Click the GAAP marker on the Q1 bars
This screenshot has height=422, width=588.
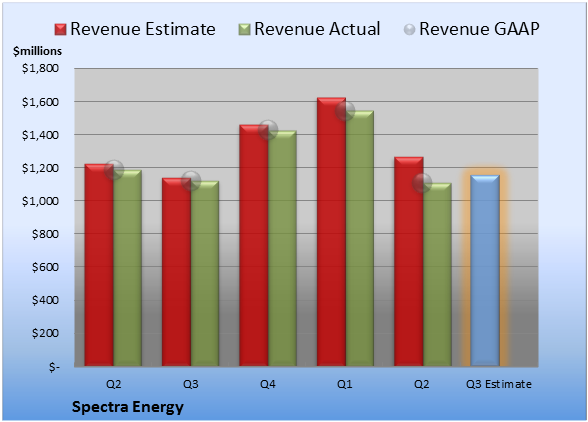pyautogui.click(x=345, y=111)
